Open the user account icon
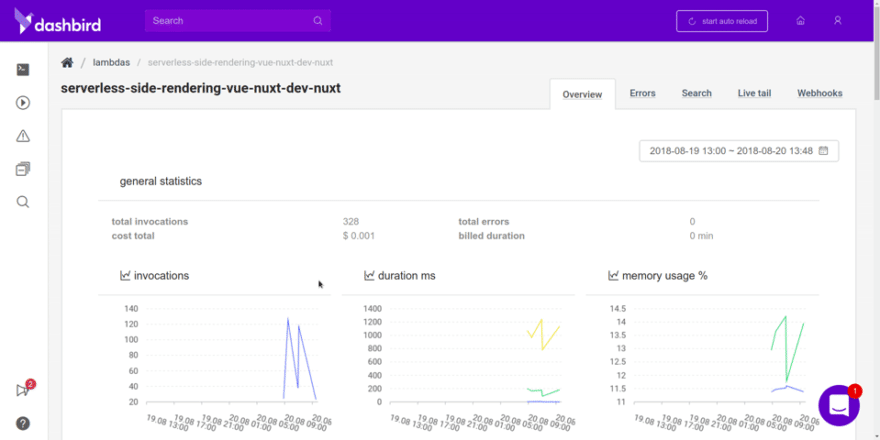 click(x=837, y=21)
